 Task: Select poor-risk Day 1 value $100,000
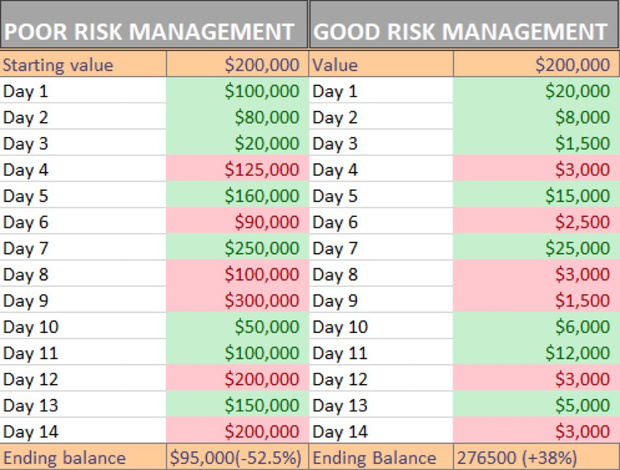point(238,91)
